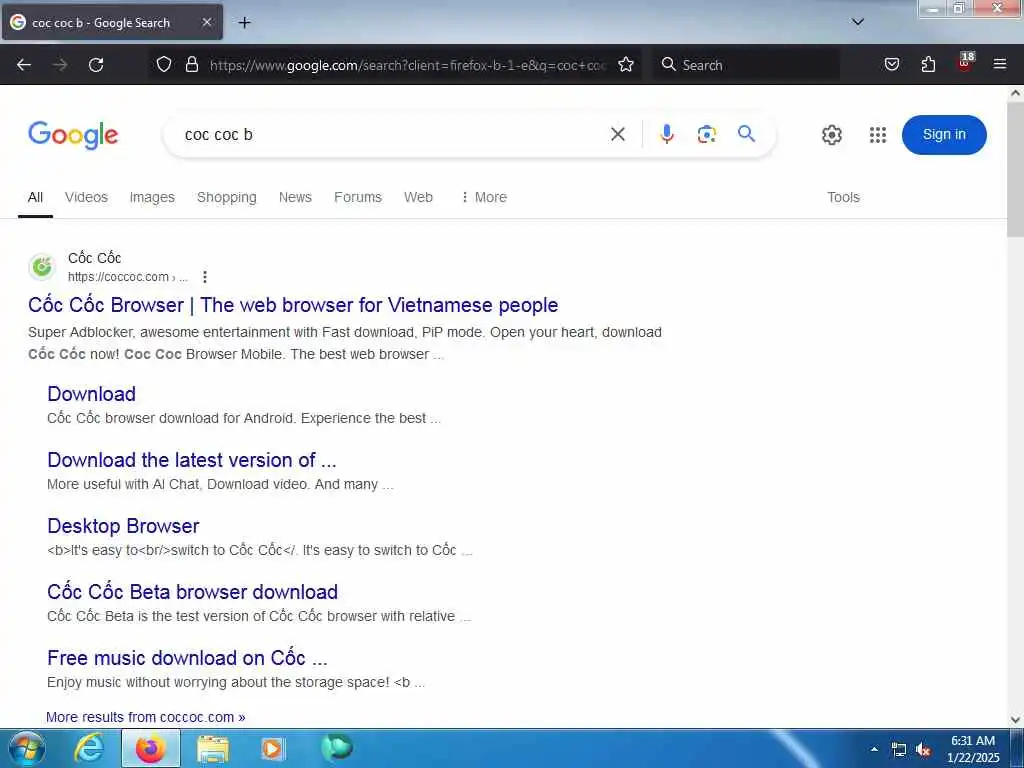Open Google quick settings gear
The image size is (1024, 768).
[831, 135]
